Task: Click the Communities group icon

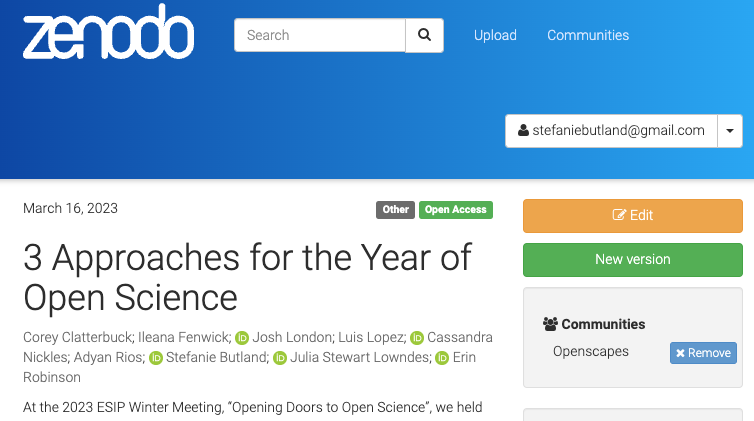Action: pyautogui.click(x=550, y=324)
